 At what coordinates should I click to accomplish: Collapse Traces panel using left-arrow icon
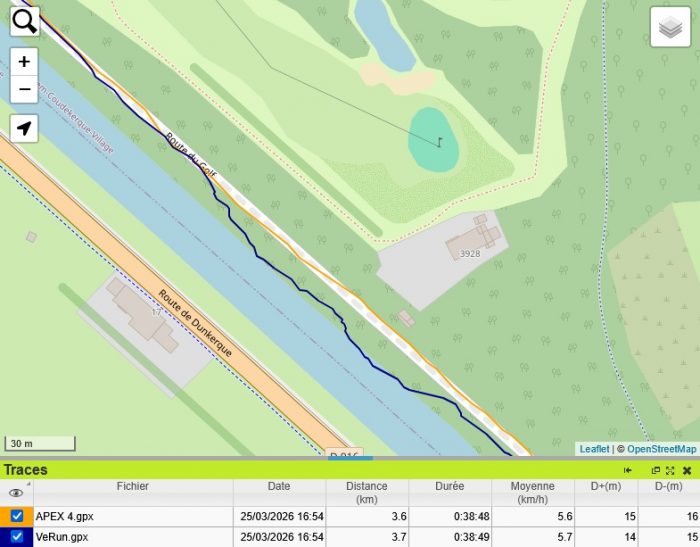point(628,470)
